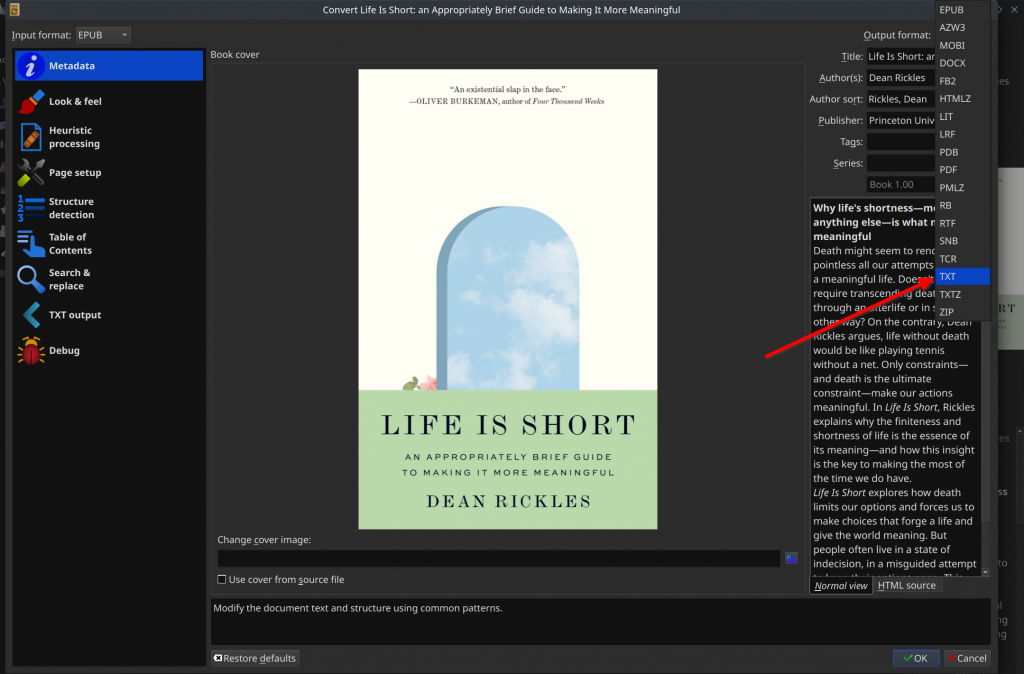Switch to the HTML source tab
This screenshot has width=1024, height=674.
point(906,585)
